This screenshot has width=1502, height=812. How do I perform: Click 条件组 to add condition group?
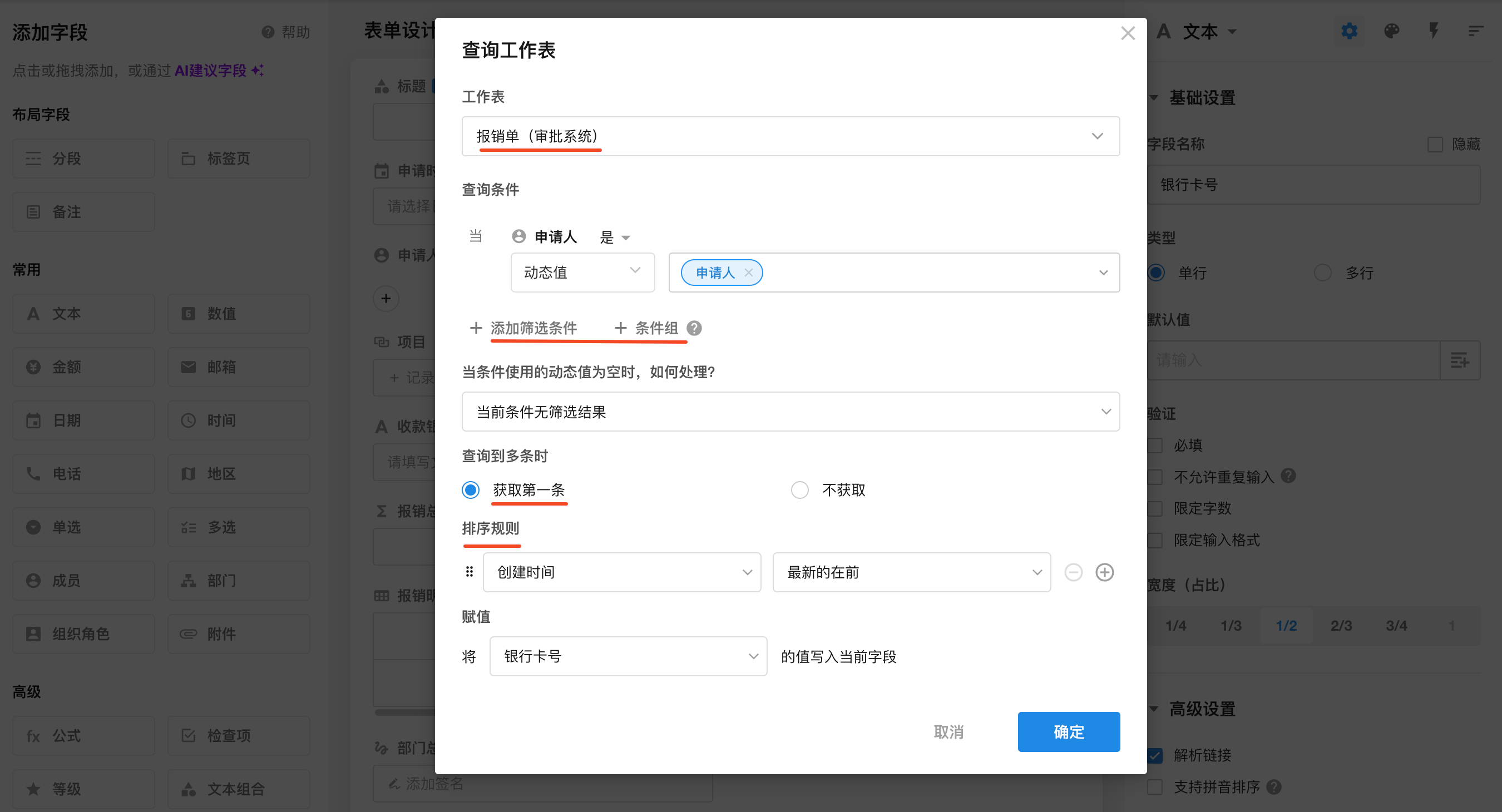646,328
